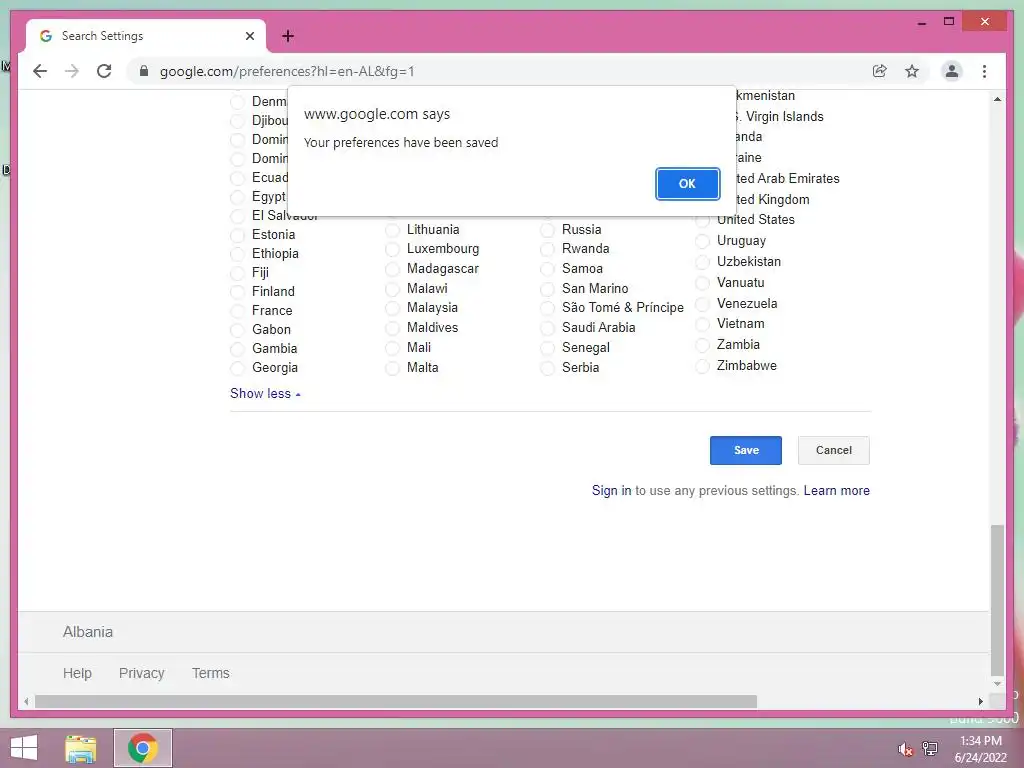Choose Malaysia as the region

coord(392,308)
